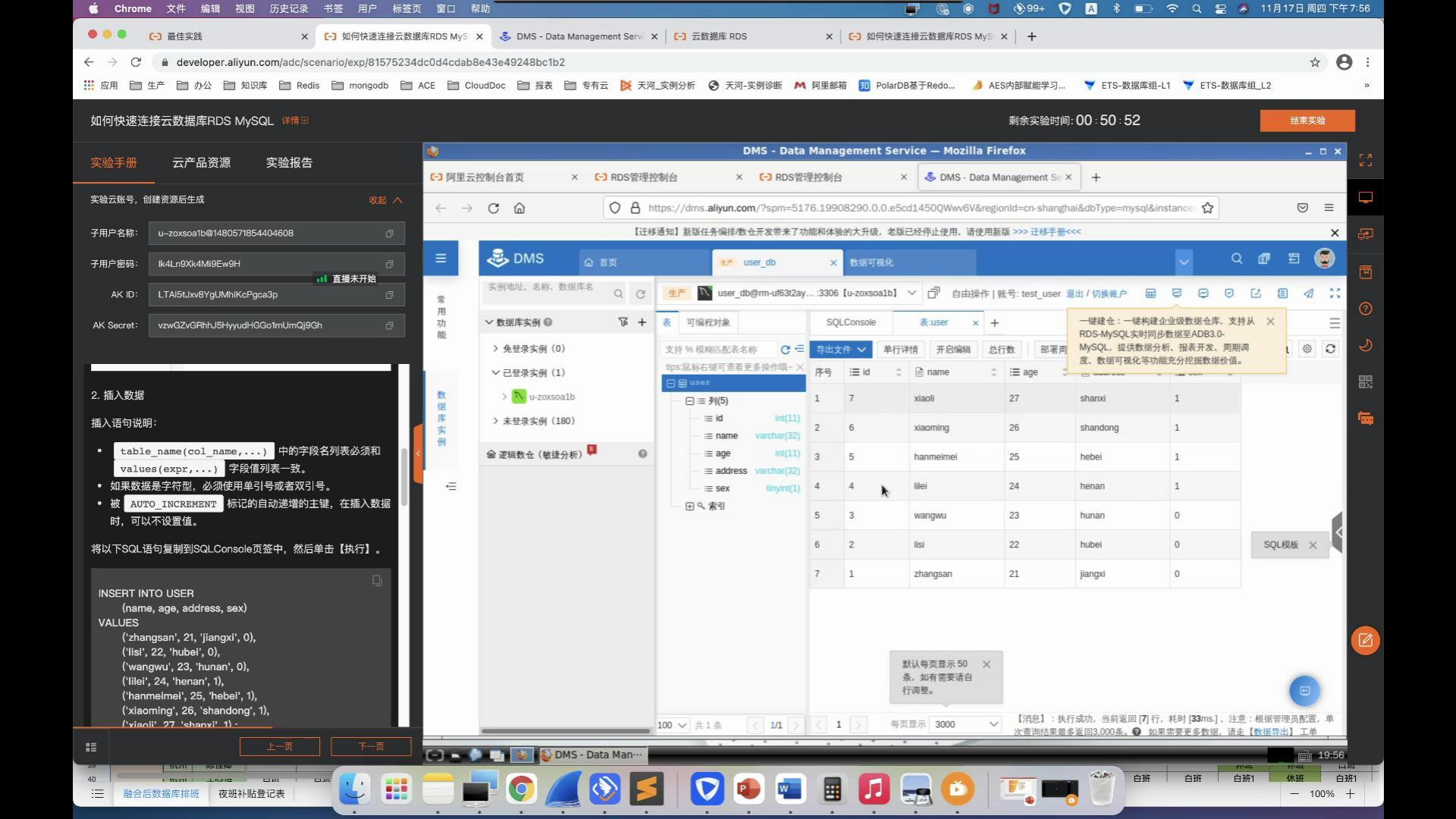Click the instance filter funnel icon
The width and height of the screenshot is (1456, 819).
pyautogui.click(x=623, y=322)
